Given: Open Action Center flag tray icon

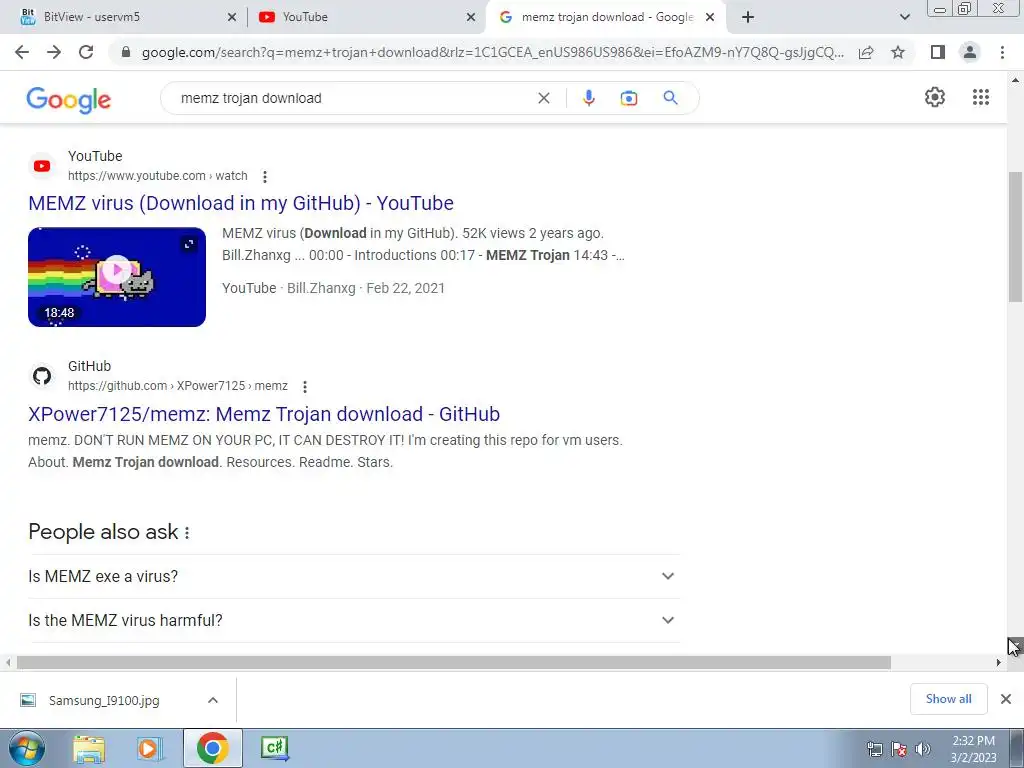Looking at the screenshot, I should click(x=899, y=749).
